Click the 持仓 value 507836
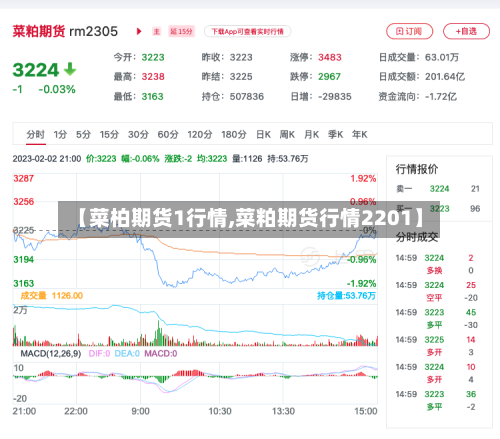 click(x=247, y=97)
